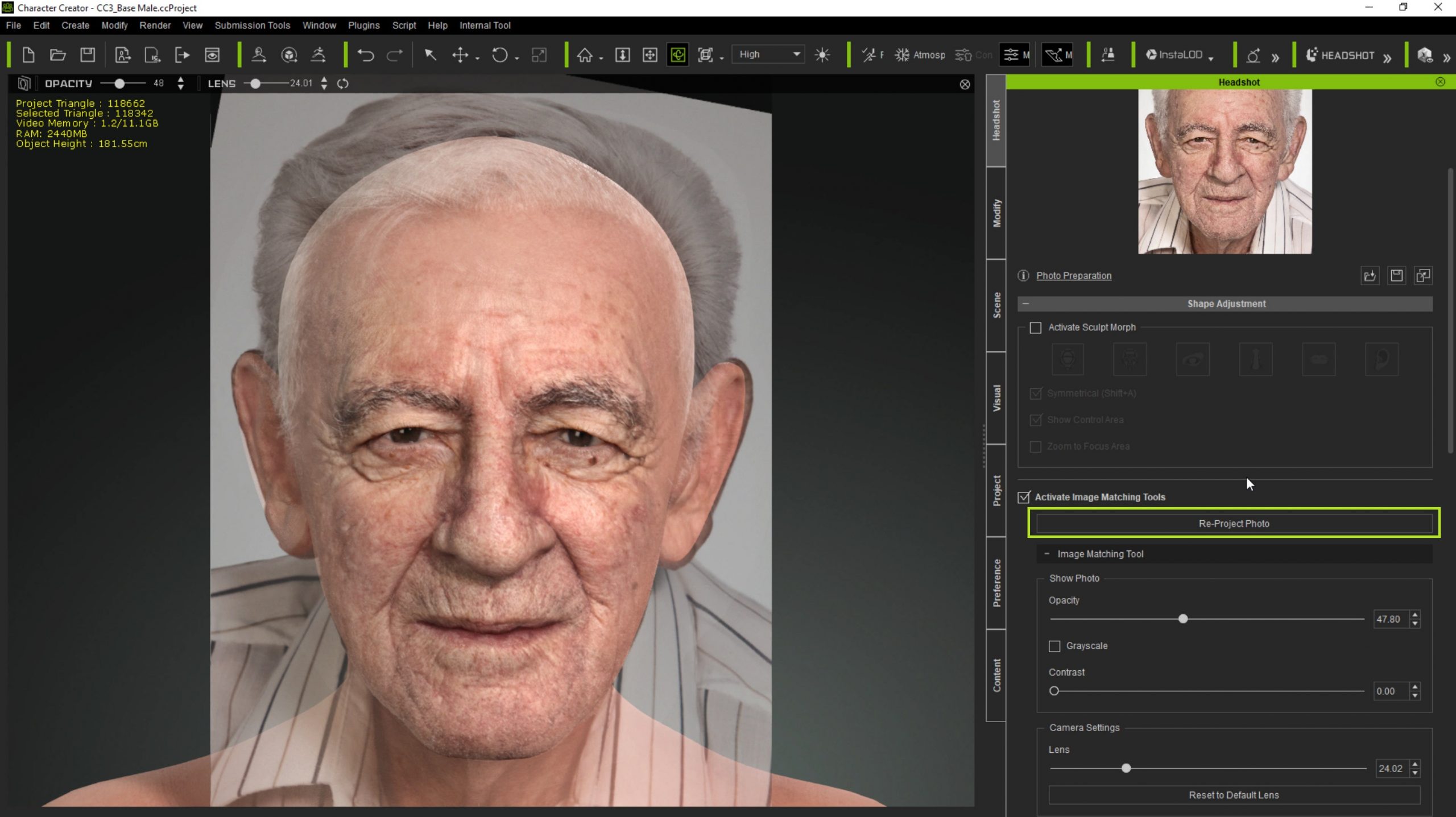Open the High quality dropdown
The height and width of the screenshot is (817, 1456).
(x=768, y=55)
